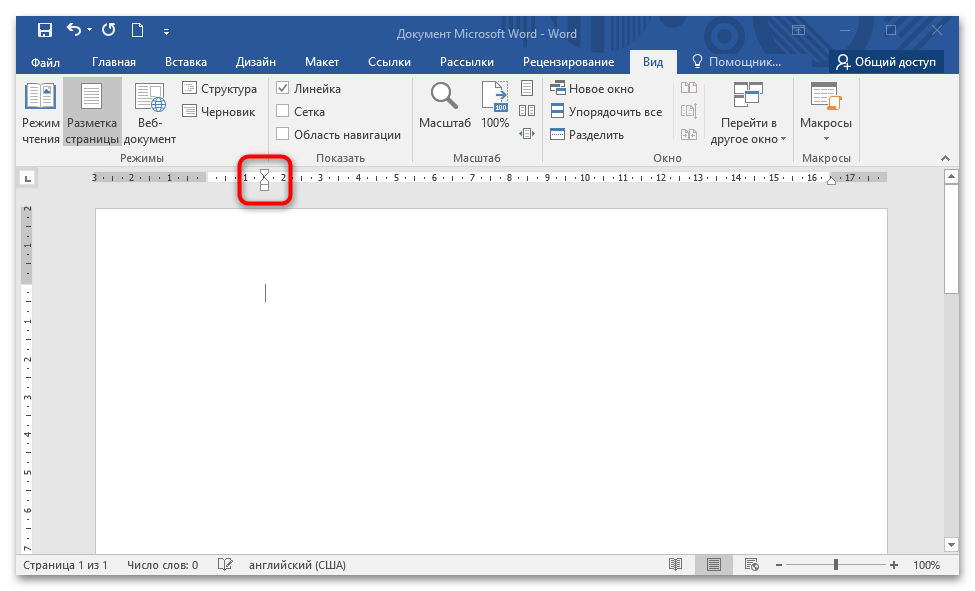Click the zoom slider handle in the status bar
The width and height of the screenshot is (975, 591).
836,564
